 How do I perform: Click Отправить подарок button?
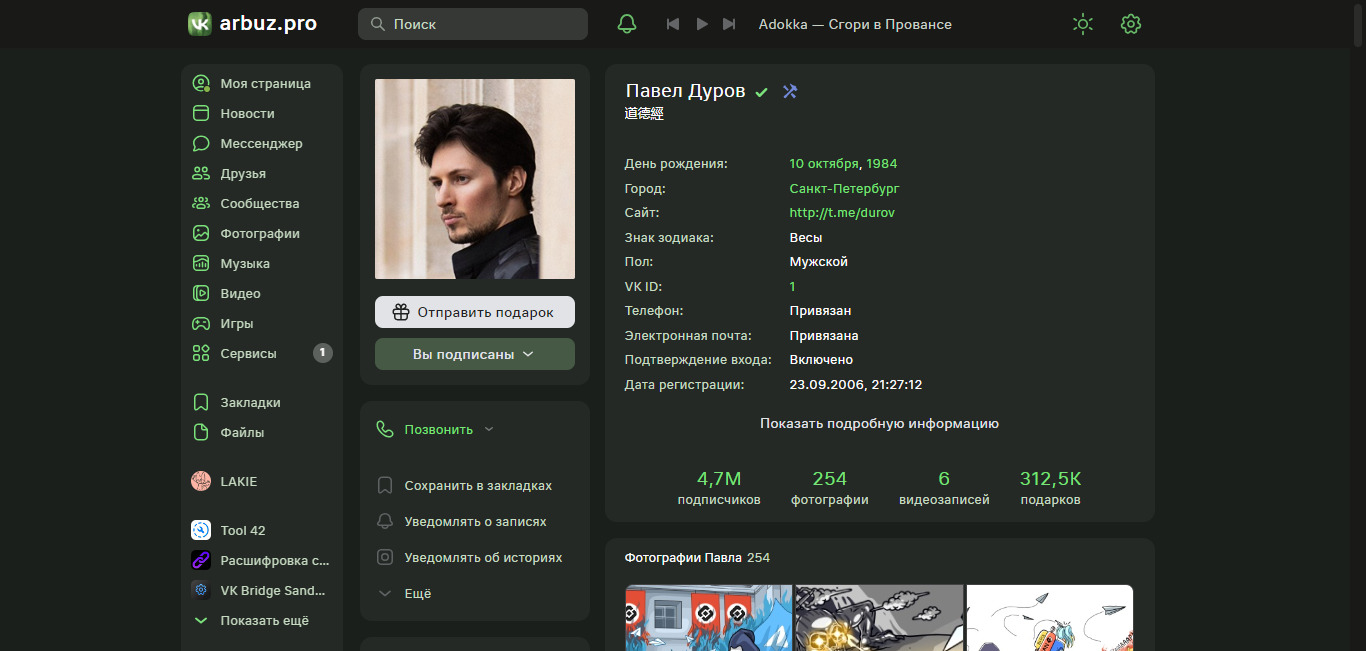point(475,312)
